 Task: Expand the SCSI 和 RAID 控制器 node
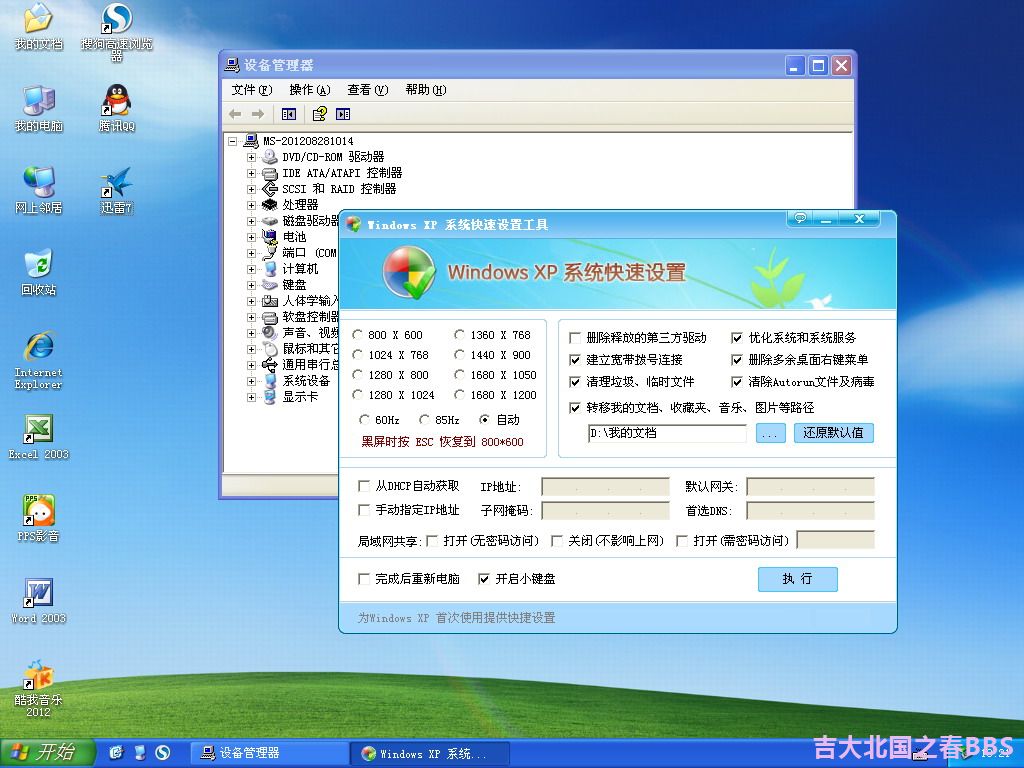pos(251,189)
